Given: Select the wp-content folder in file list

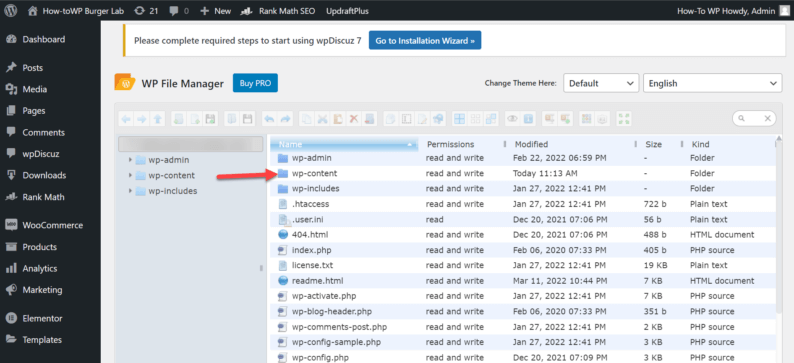Looking at the screenshot, I should coord(522,173).
